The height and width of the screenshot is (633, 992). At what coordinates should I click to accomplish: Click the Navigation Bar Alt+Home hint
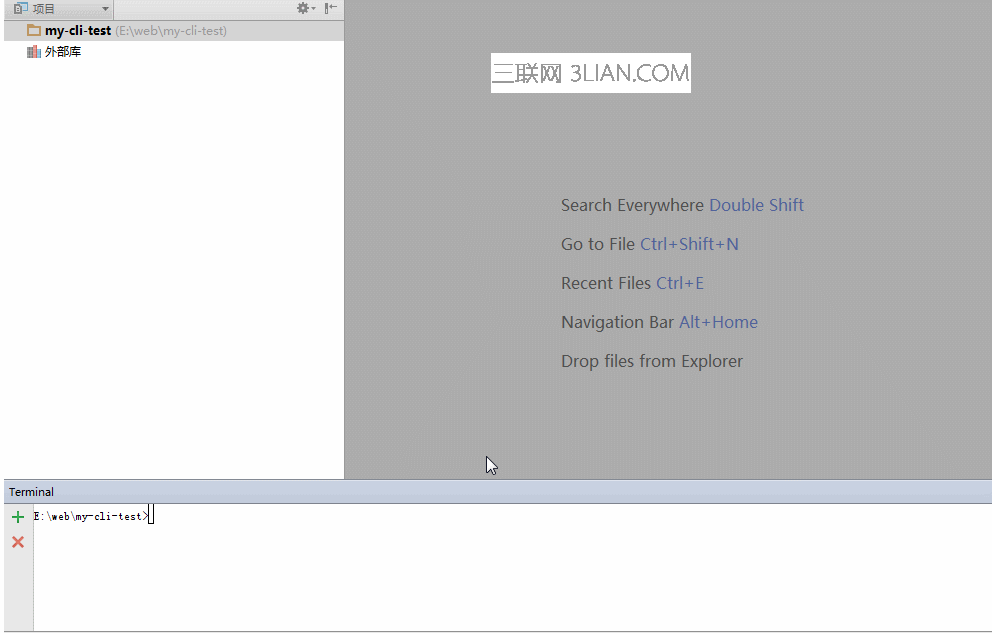[659, 322]
